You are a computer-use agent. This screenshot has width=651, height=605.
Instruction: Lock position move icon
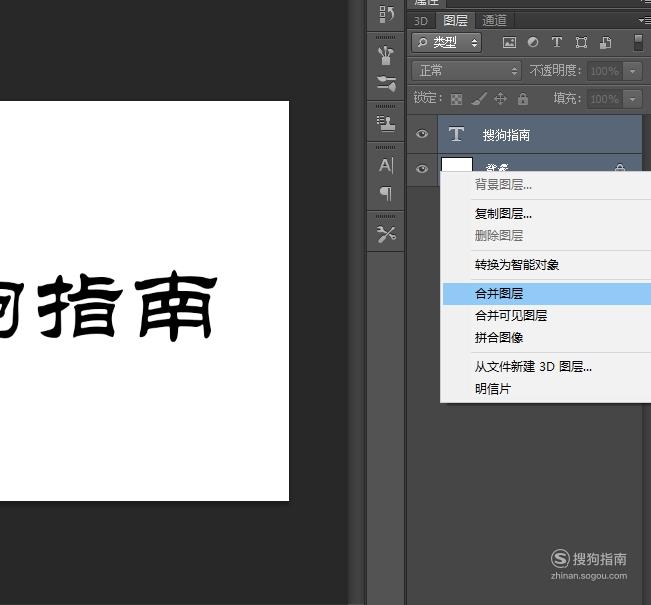(501, 99)
